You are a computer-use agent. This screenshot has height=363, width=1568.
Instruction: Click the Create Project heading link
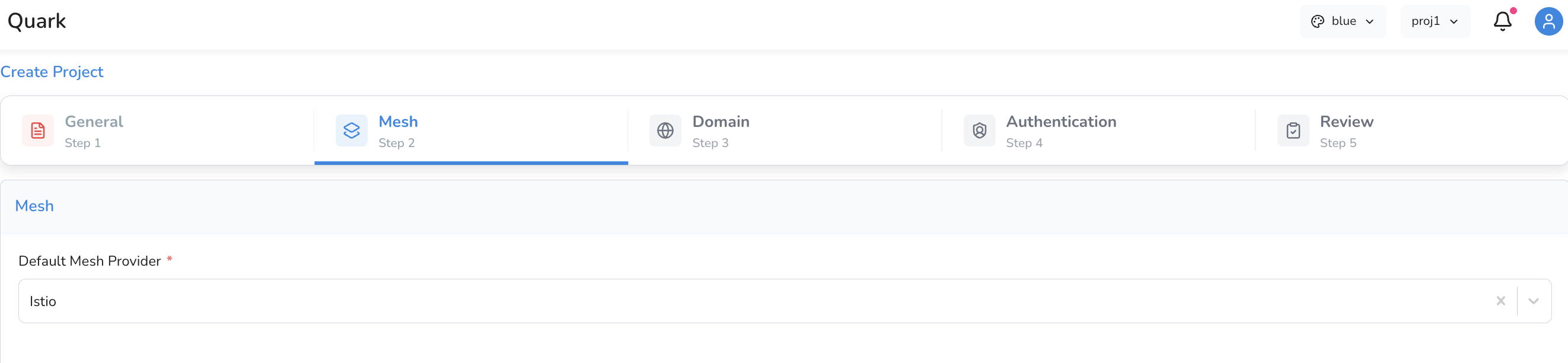click(x=52, y=72)
